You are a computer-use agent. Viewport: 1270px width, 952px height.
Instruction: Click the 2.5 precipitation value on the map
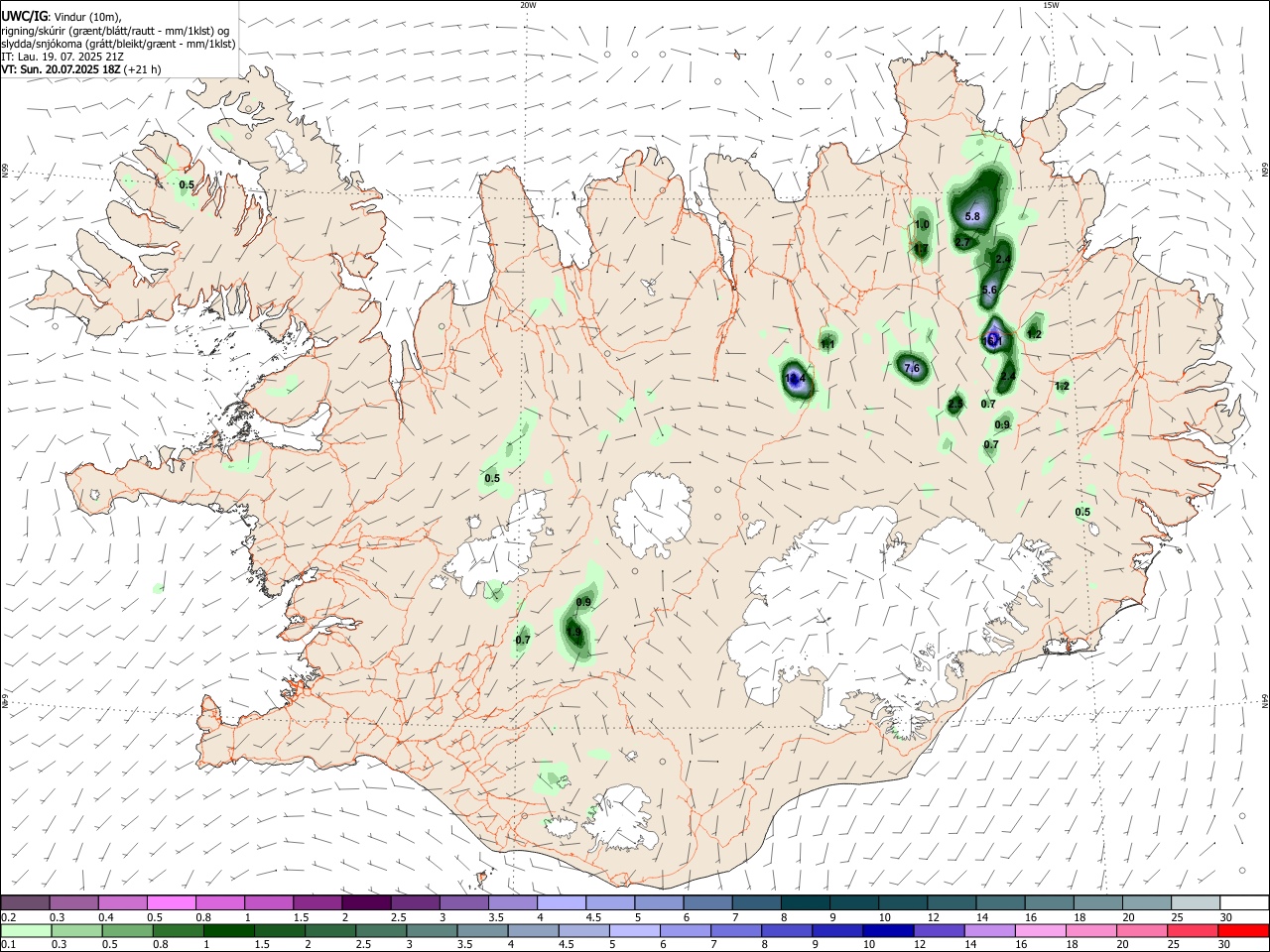pos(955,404)
